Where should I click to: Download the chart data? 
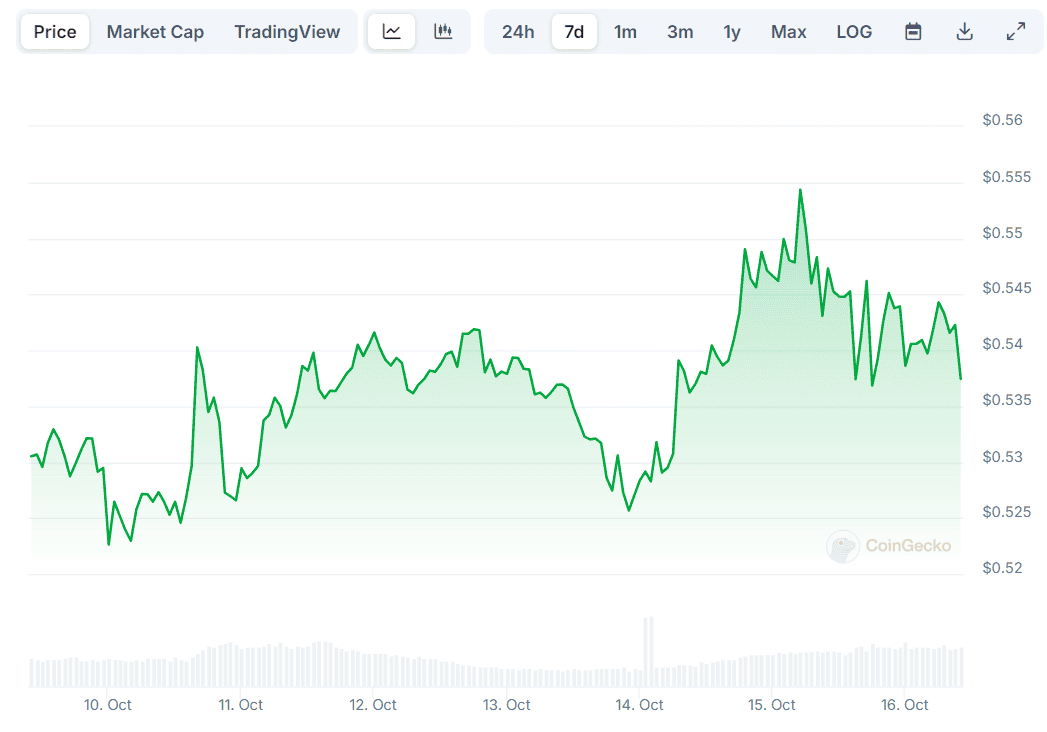(964, 31)
